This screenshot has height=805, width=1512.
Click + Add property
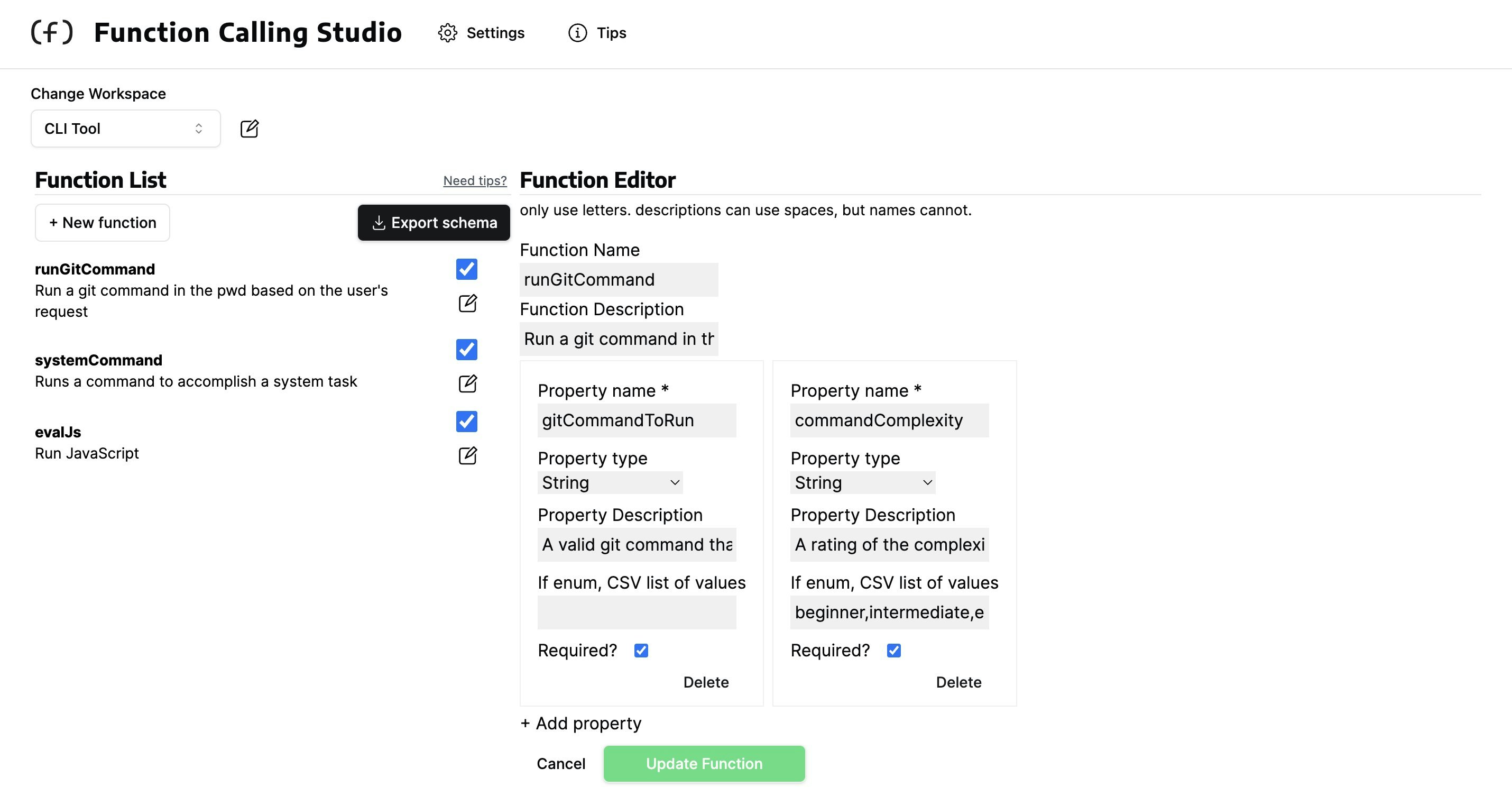[580, 724]
